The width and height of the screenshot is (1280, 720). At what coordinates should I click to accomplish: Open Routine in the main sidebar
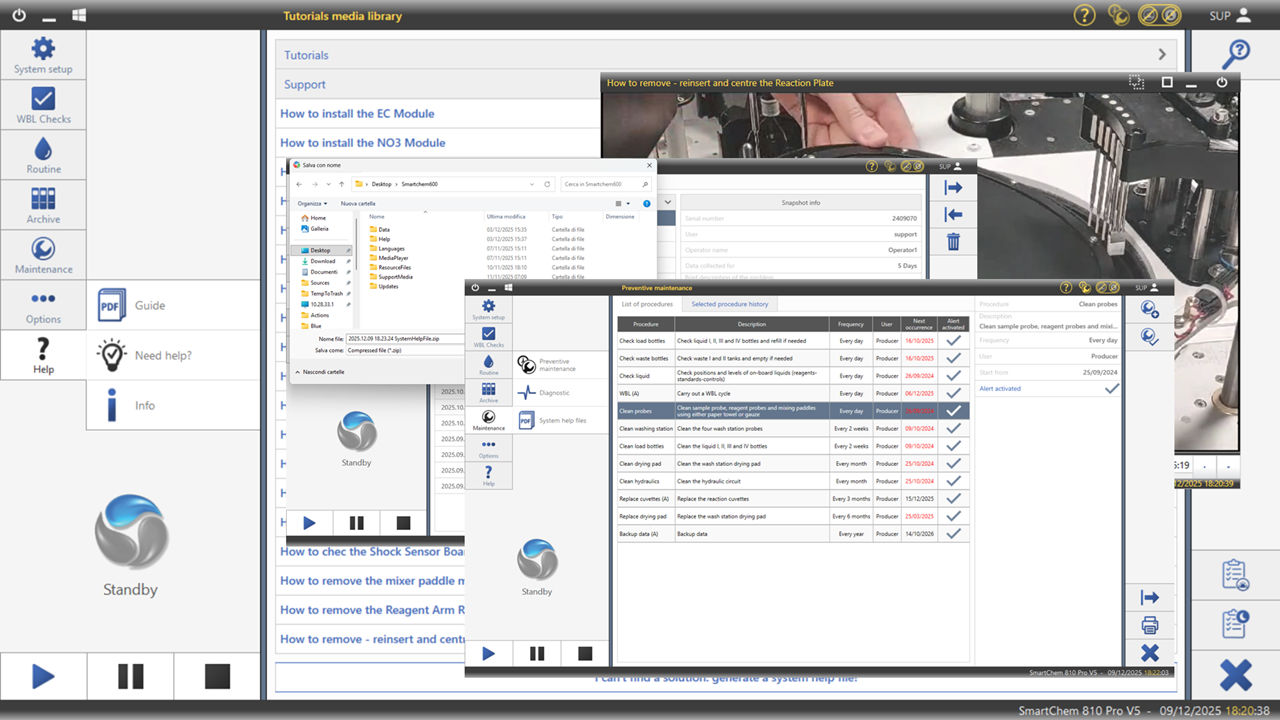click(43, 155)
